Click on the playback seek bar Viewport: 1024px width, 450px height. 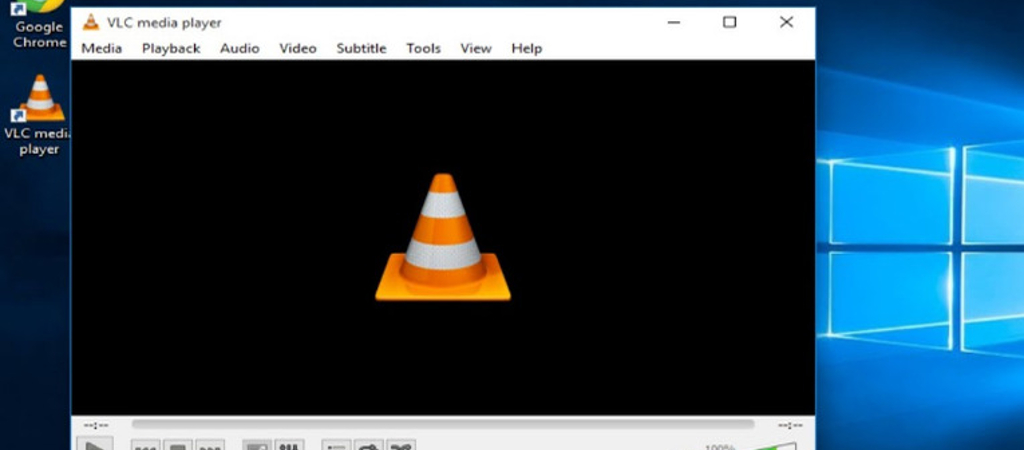click(x=443, y=425)
